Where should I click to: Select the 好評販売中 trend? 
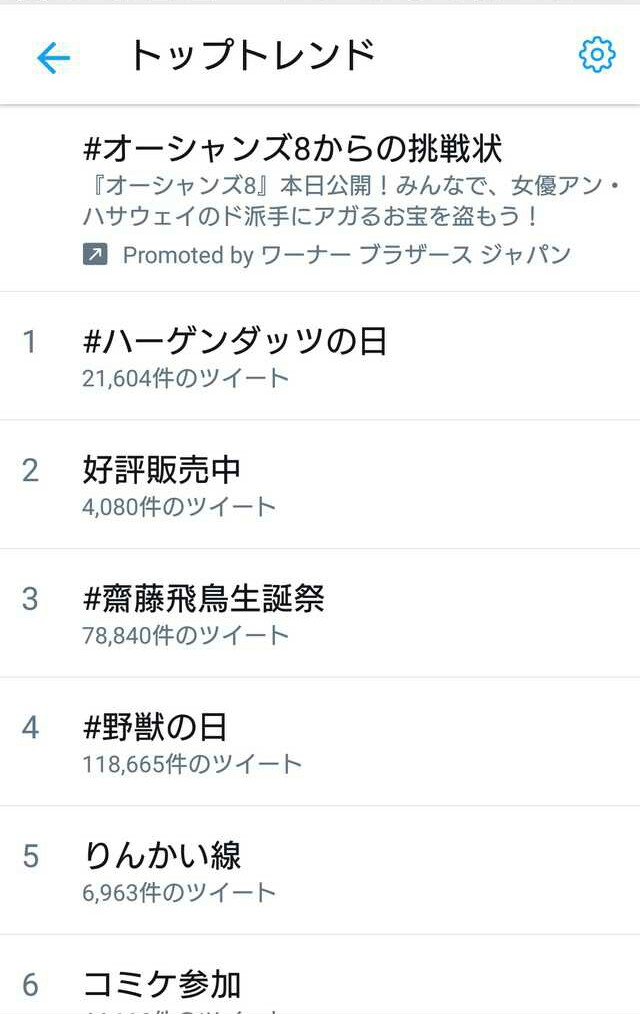pos(161,470)
